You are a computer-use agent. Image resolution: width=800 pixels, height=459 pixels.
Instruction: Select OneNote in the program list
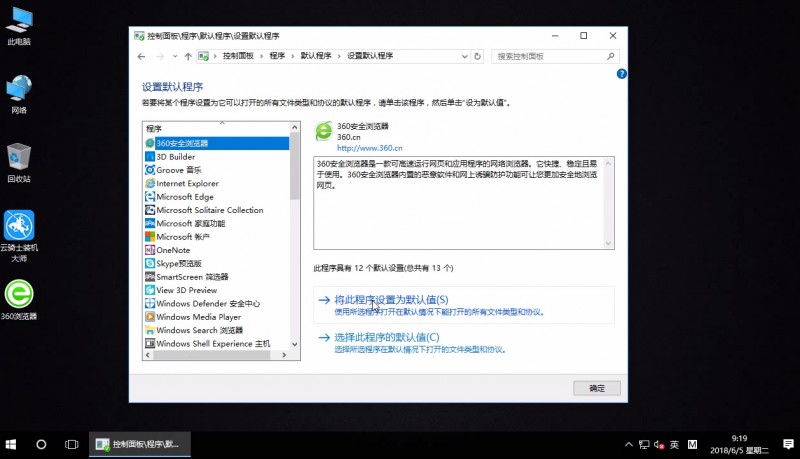tap(217, 250)
